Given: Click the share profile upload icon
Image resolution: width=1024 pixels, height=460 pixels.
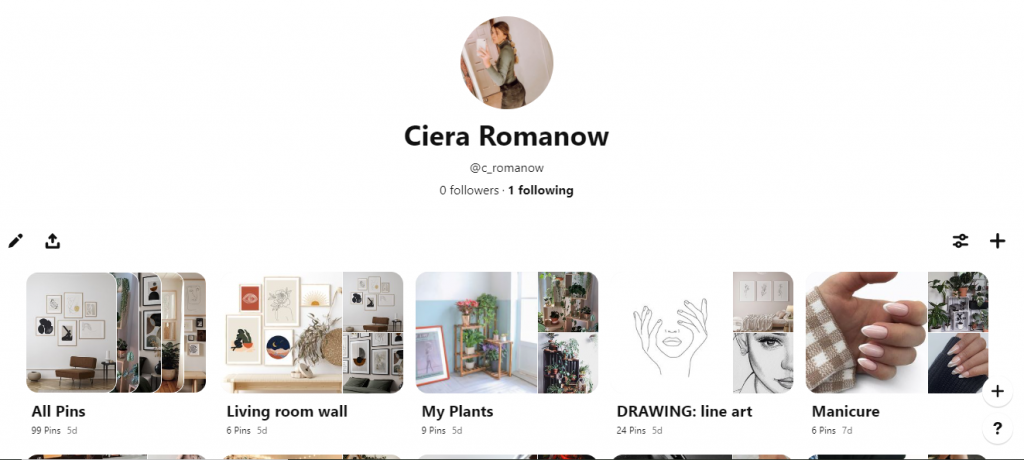Looking at the screenshot, I should click(53, 241).
